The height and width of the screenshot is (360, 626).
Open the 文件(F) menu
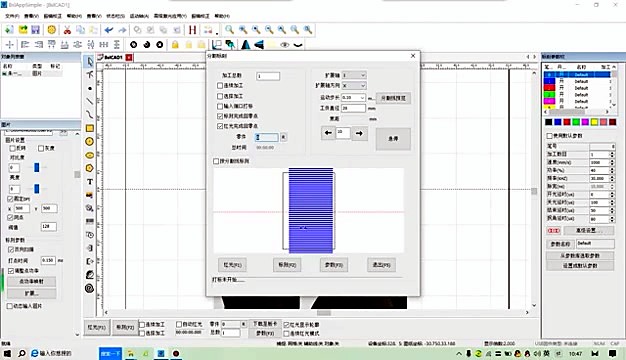pos(12,16)
